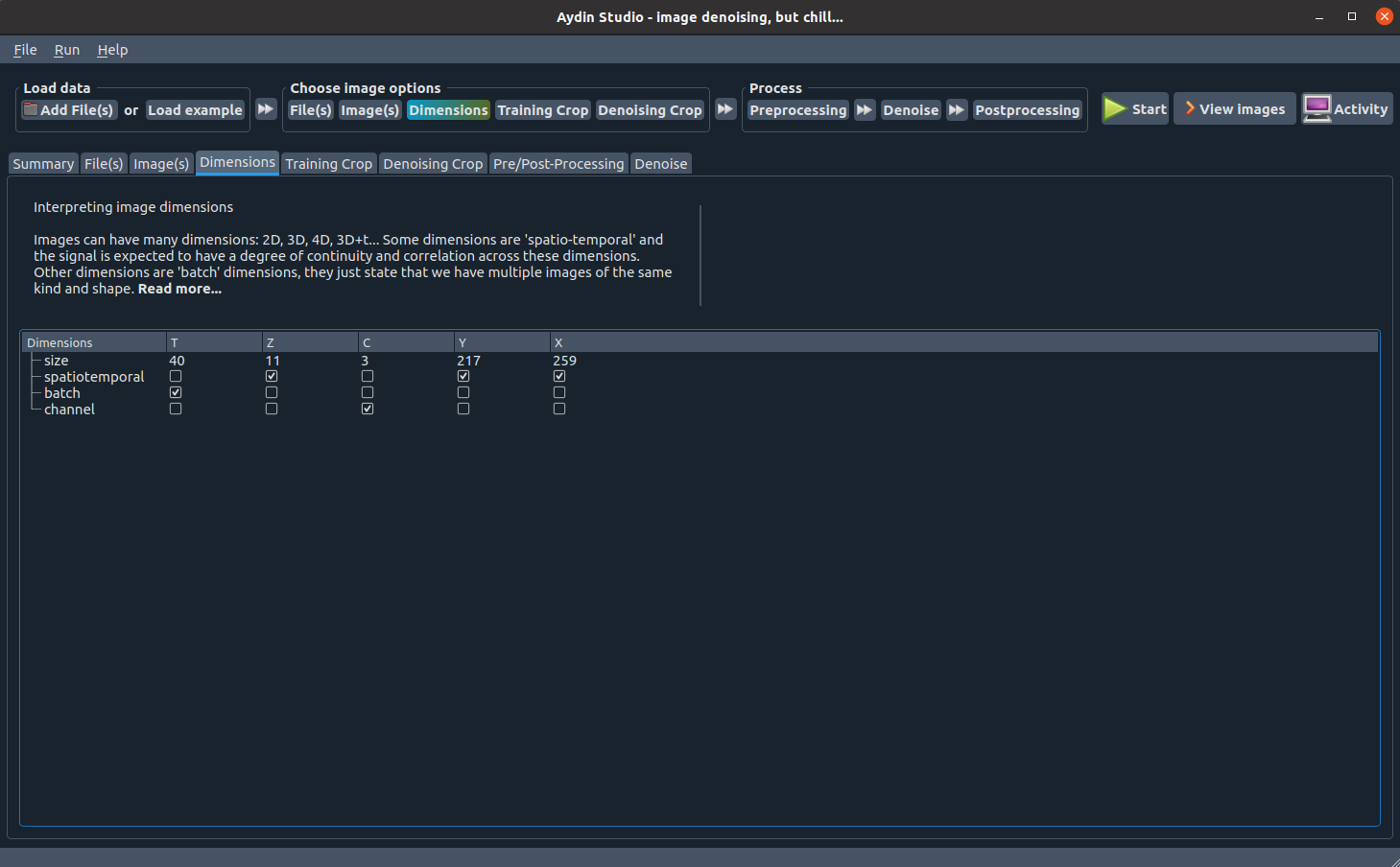Enable batch for Y dimension
The image size is (1400, 867).
463,392
